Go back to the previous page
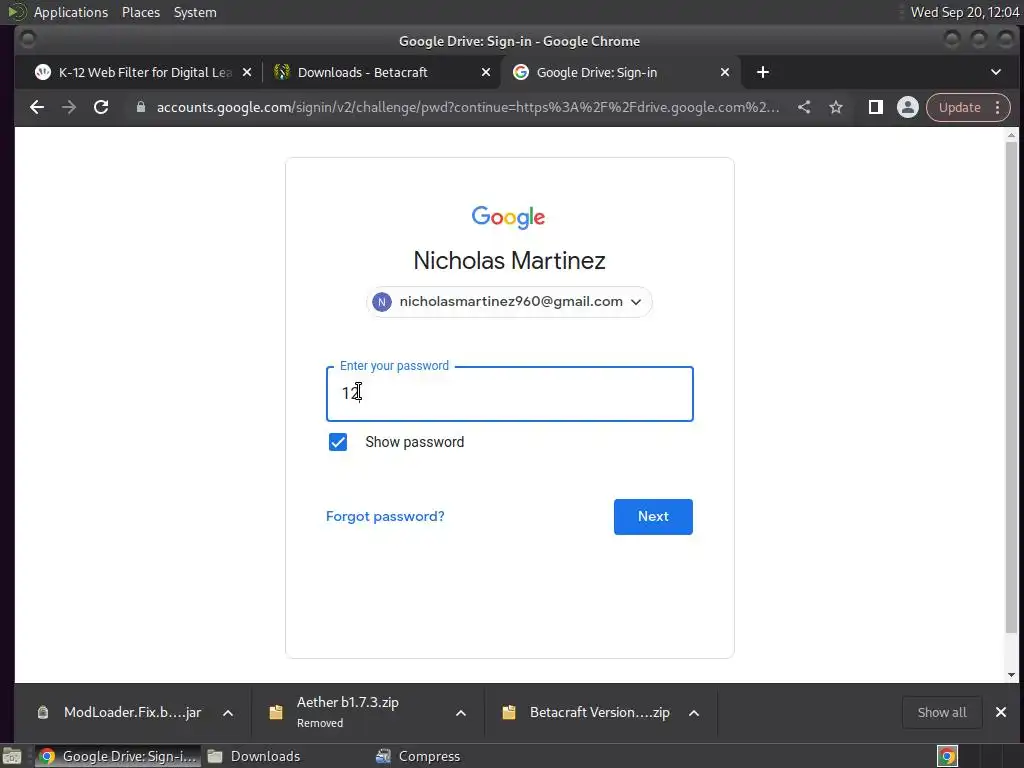The width and height of the screenshot is (1024, 768). [37, 107]
